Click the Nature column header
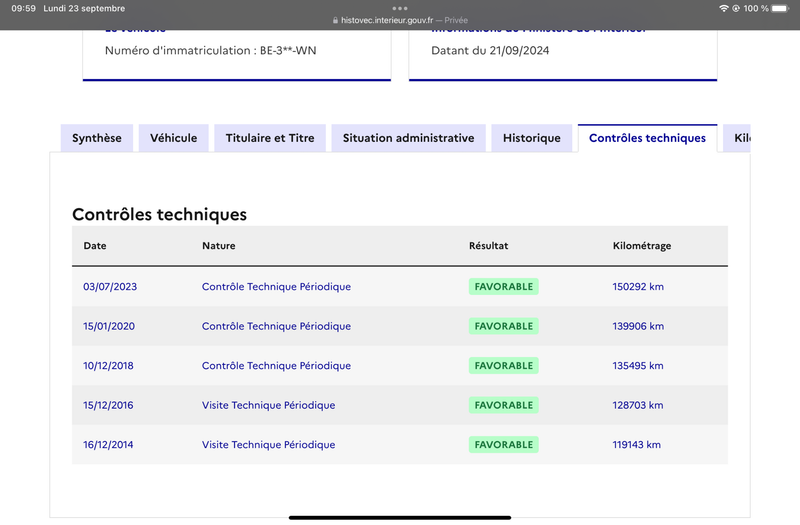The image size is (800, 525). 219,246
